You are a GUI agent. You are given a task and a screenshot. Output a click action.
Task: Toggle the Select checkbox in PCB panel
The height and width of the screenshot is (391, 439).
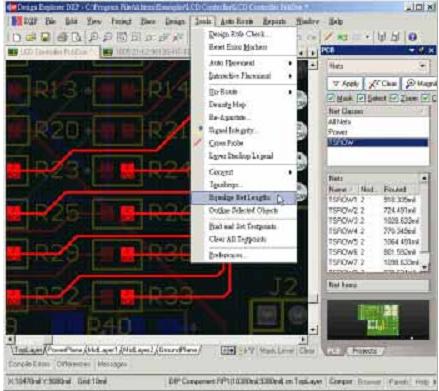pos(361,98)
